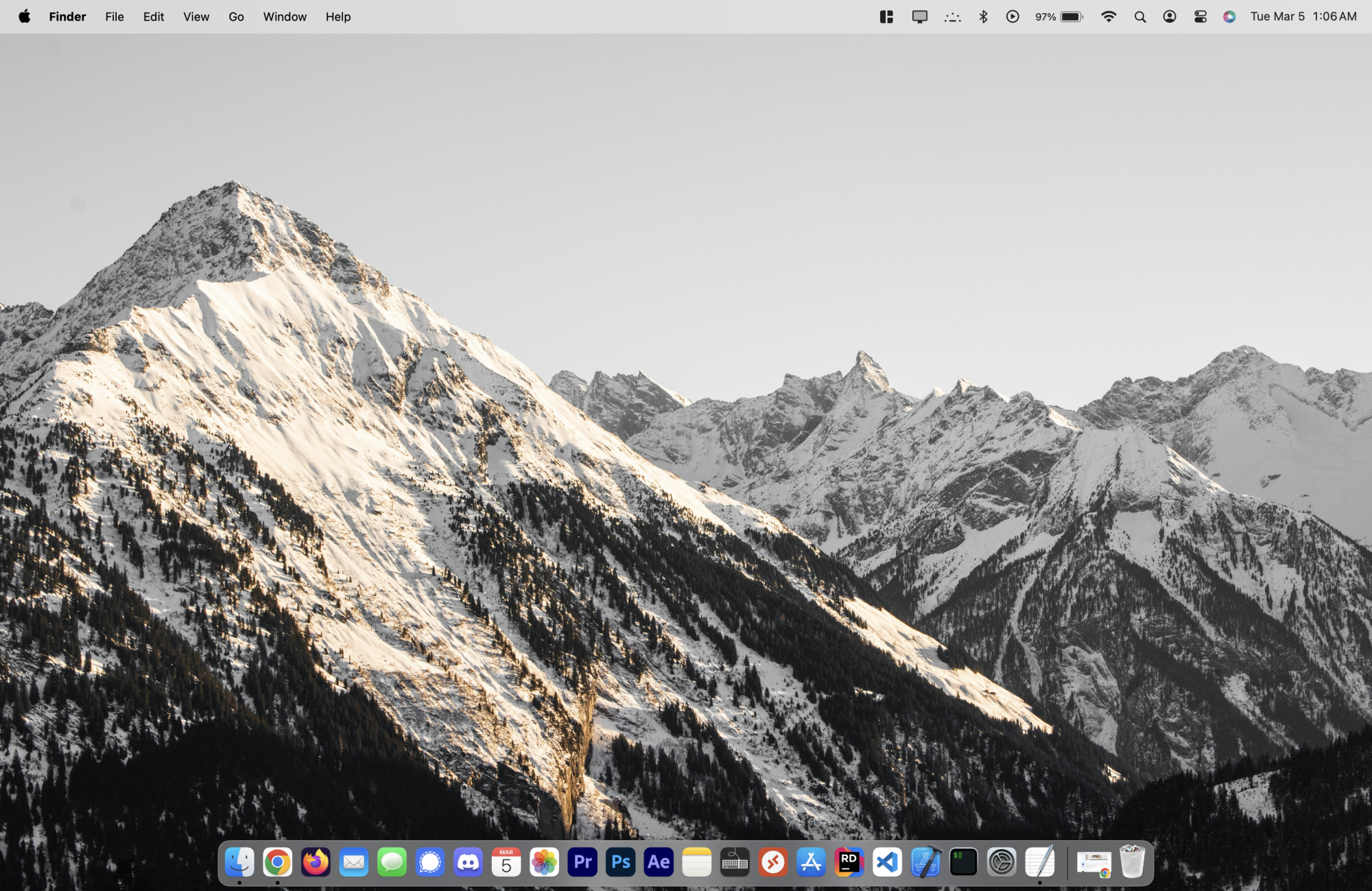Launch Adobe Photoshop from the Dock

(x=620, y=862)
